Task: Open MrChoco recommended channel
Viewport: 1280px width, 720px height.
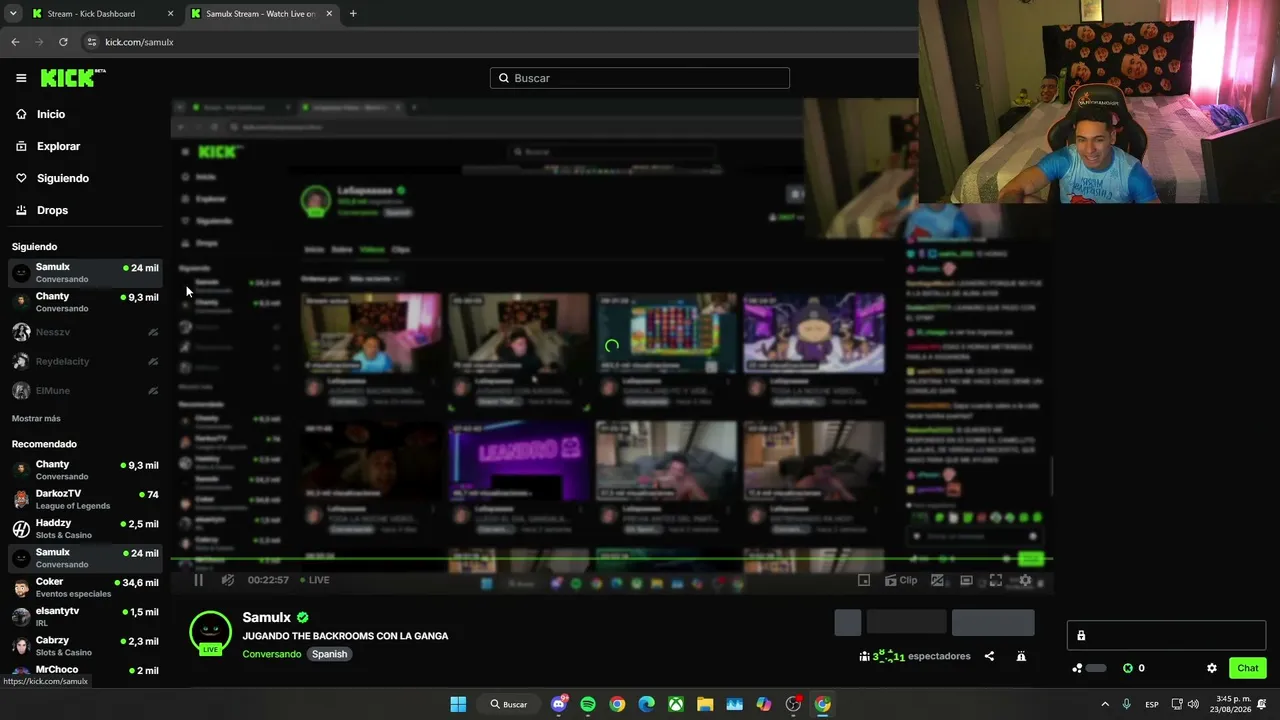Action: [85, 672]
